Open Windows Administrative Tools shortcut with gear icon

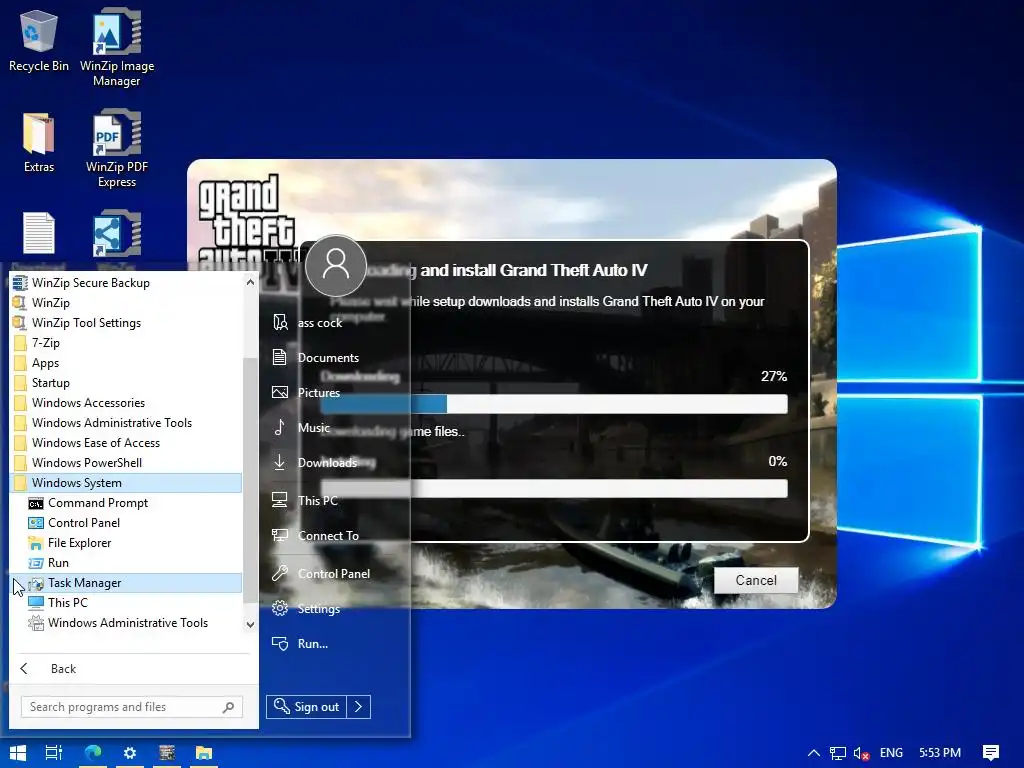tap(127, 623)
